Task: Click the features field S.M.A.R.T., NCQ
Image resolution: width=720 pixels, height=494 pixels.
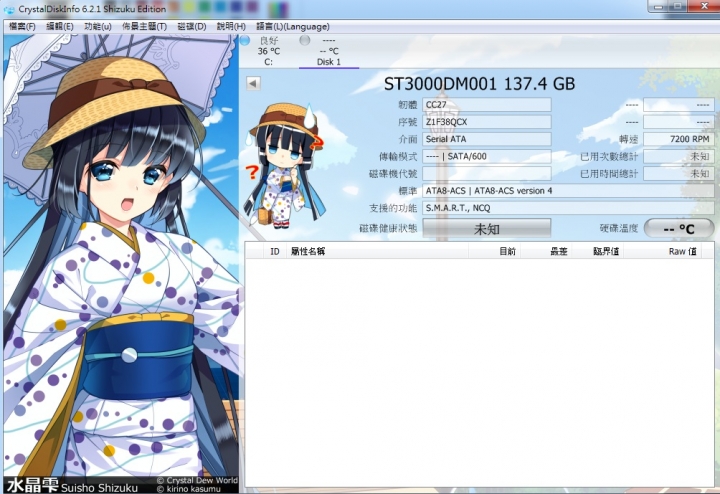Action: (568, 208)
